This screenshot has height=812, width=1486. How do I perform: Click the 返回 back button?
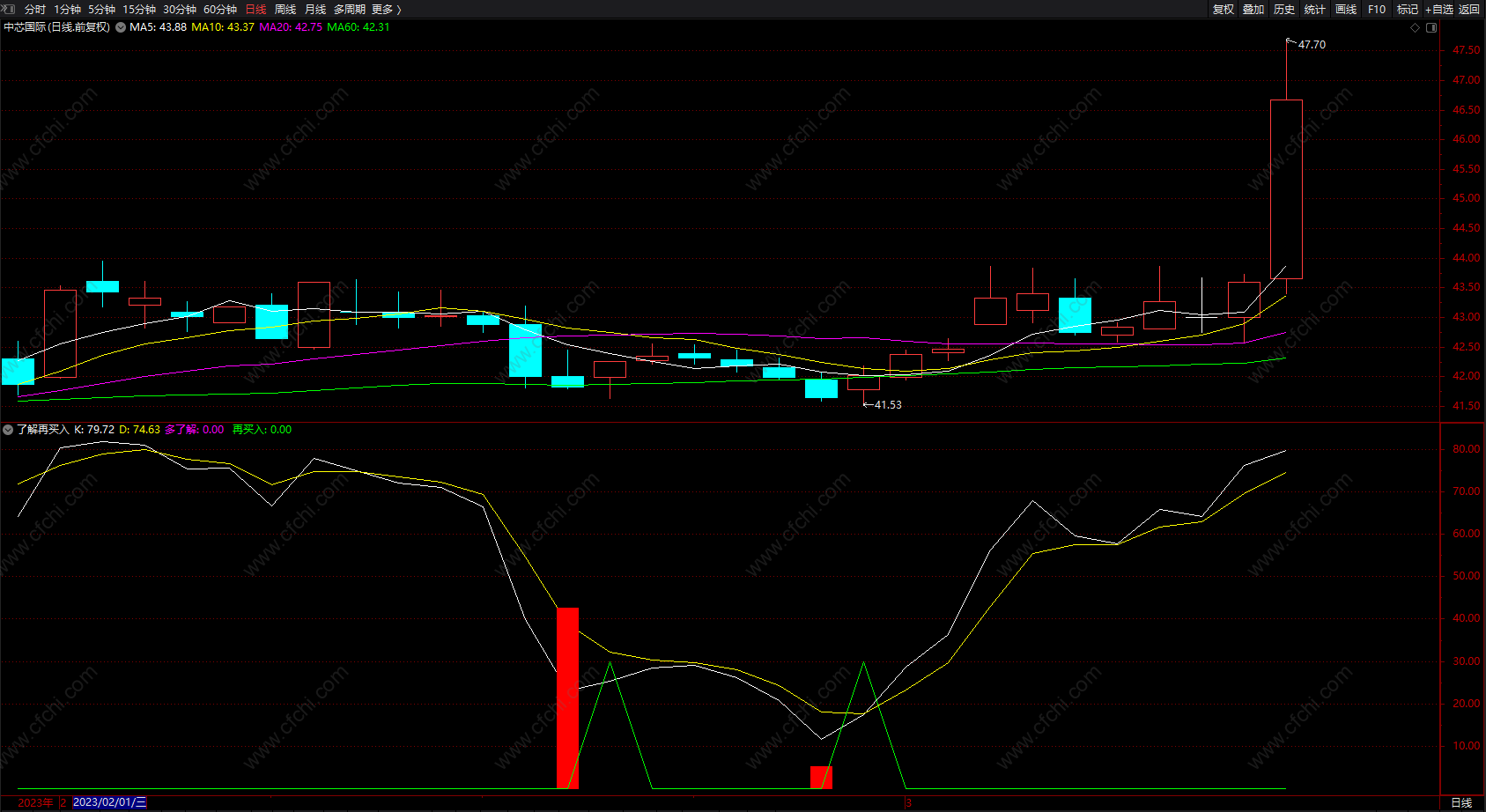click(1469, 9)
